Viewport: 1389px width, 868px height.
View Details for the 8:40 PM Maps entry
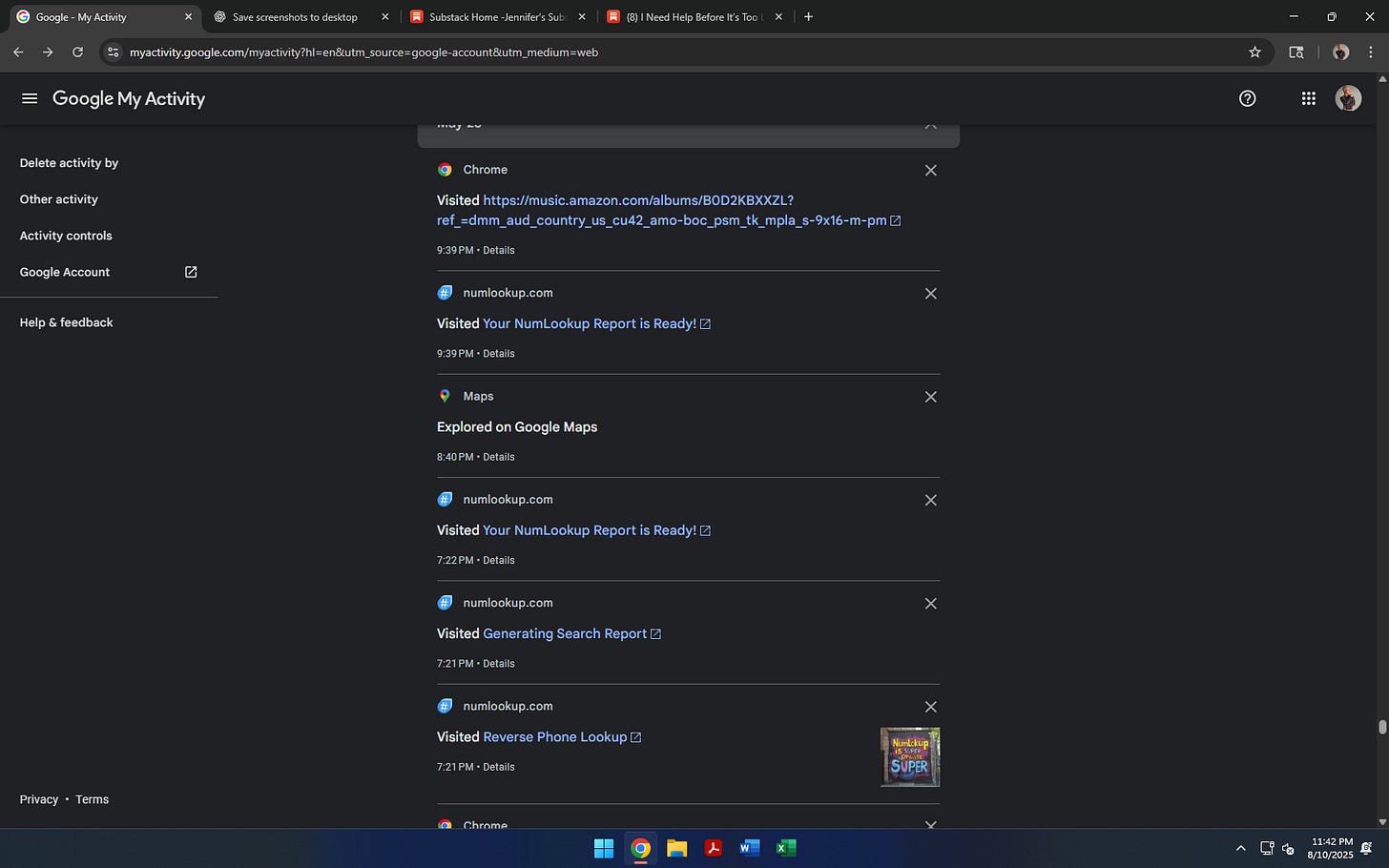pyautogui.click(x=498, y=457)
